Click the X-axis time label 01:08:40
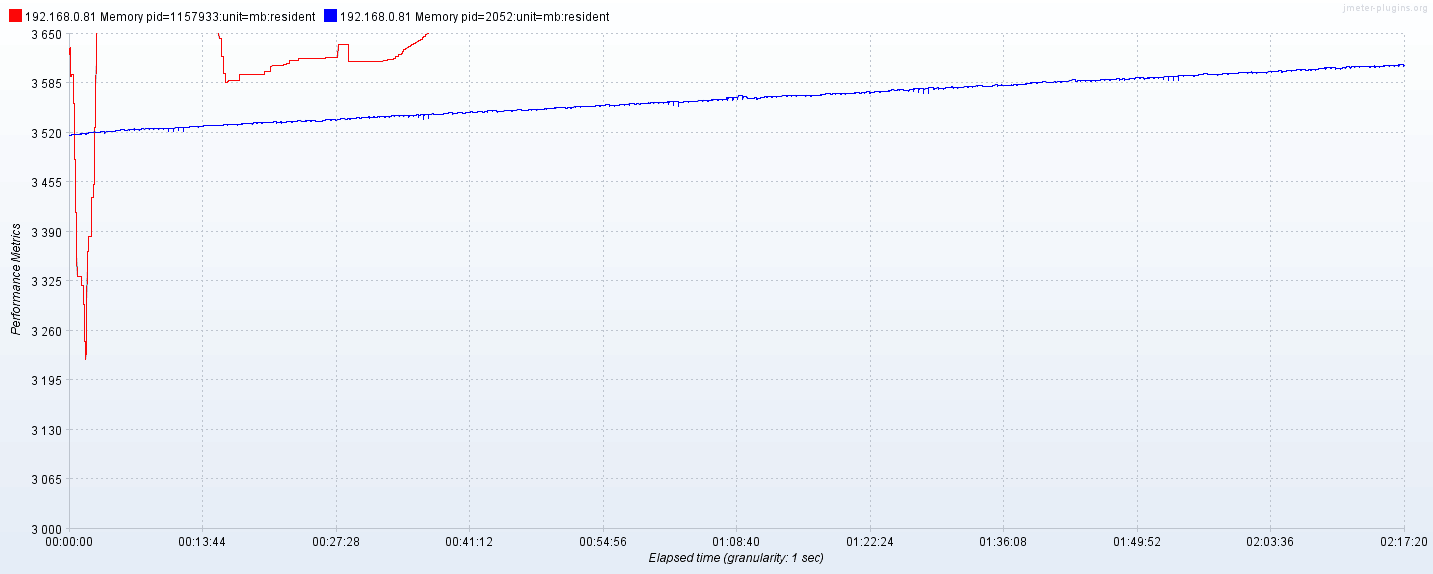 [737, 542]
